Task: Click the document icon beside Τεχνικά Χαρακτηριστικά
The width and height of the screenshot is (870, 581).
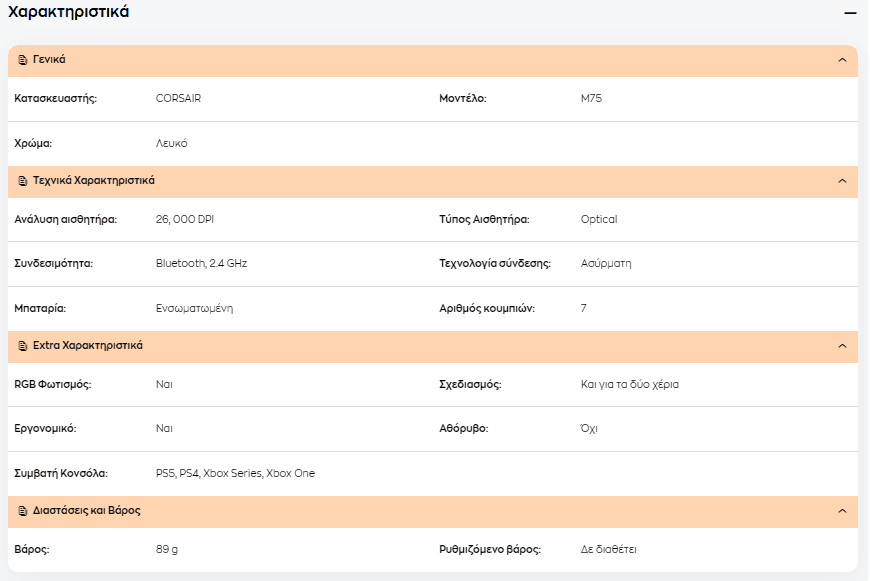Action: coord(23,181)
